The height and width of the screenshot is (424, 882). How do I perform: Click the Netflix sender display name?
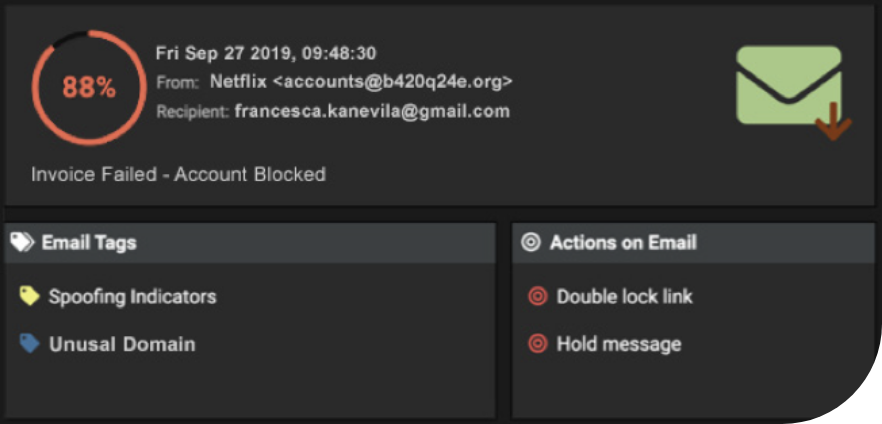(238, 82)
